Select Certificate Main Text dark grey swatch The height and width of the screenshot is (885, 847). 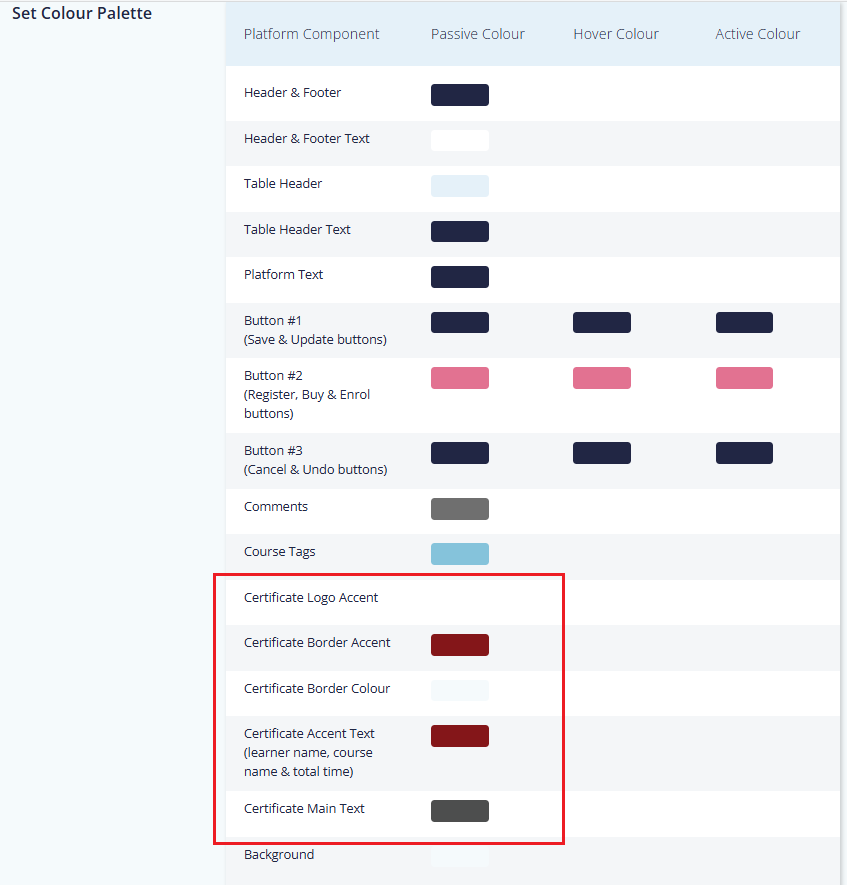pos(460,811)
